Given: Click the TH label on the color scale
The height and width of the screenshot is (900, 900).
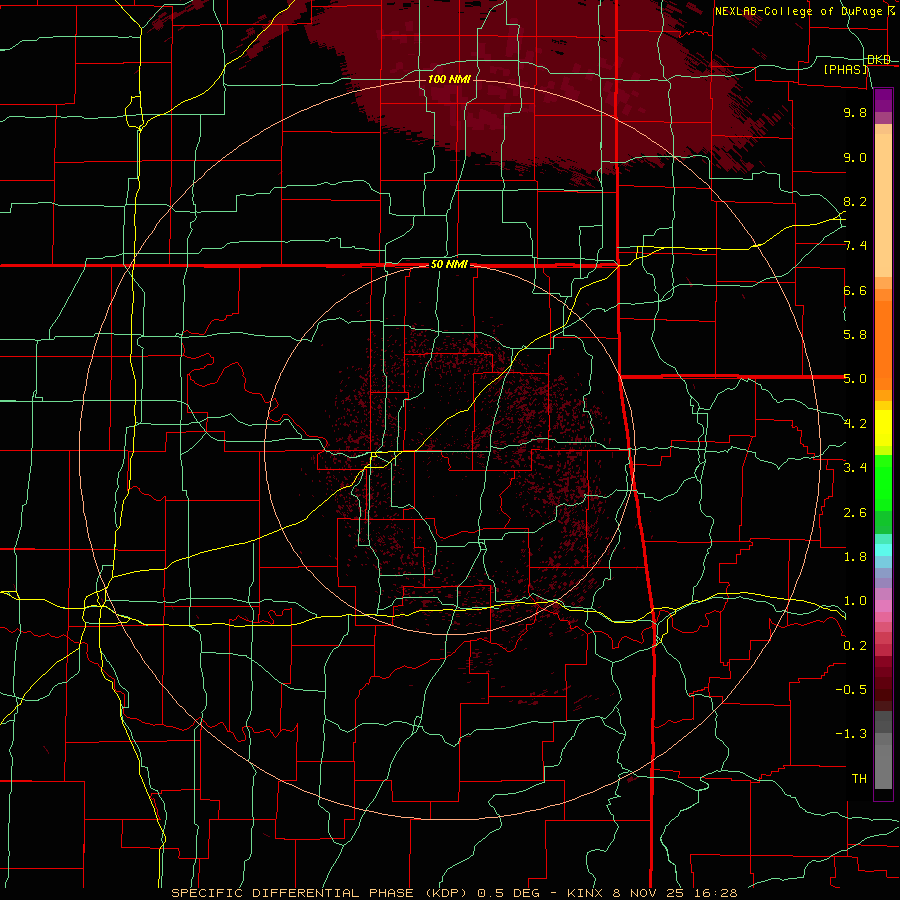Looking at the screenshot, I should coord(859,779).
